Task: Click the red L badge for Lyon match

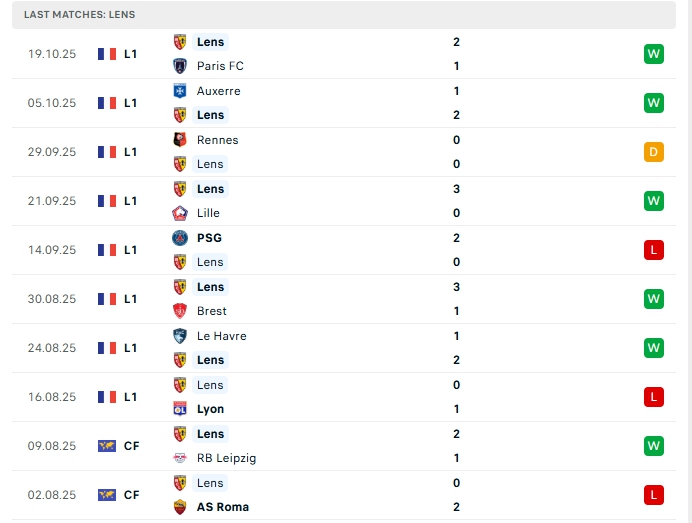Action: coord(654,397)
